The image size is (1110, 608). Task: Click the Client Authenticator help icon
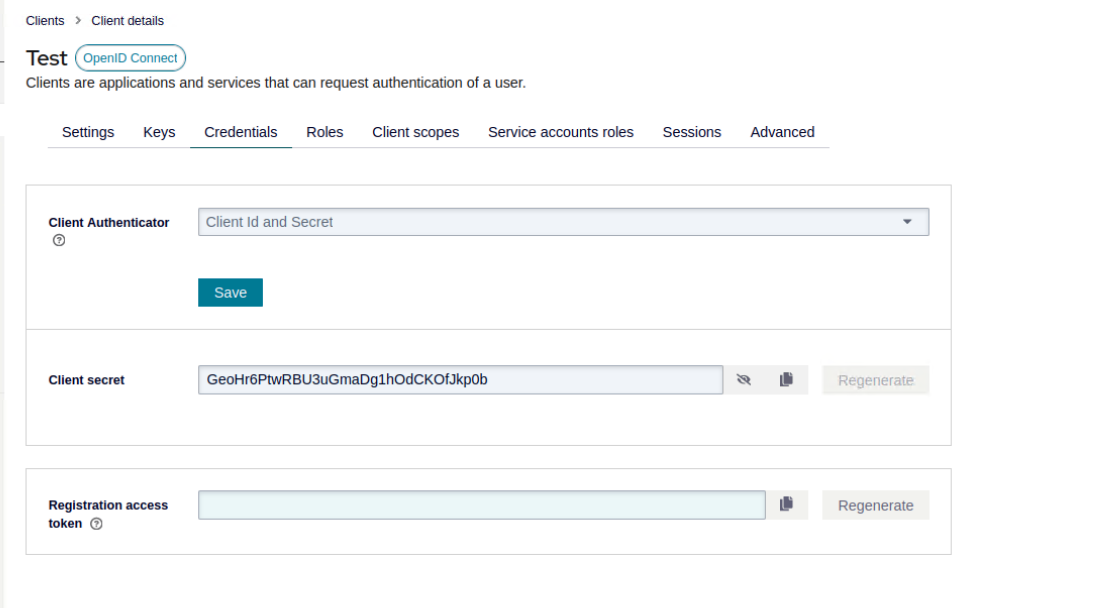[x=58, y=240]
